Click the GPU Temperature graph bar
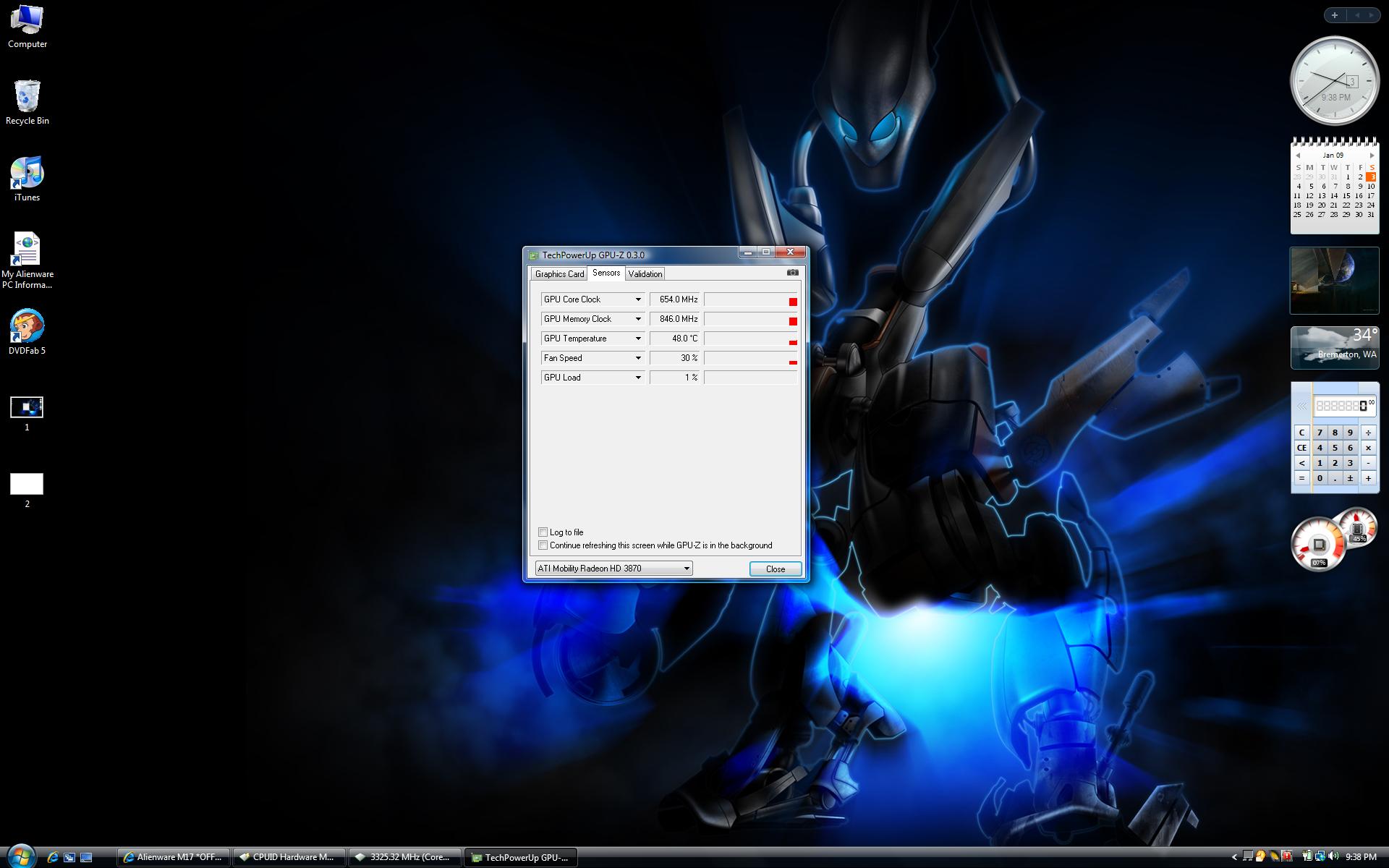 (x=751, y=339)
